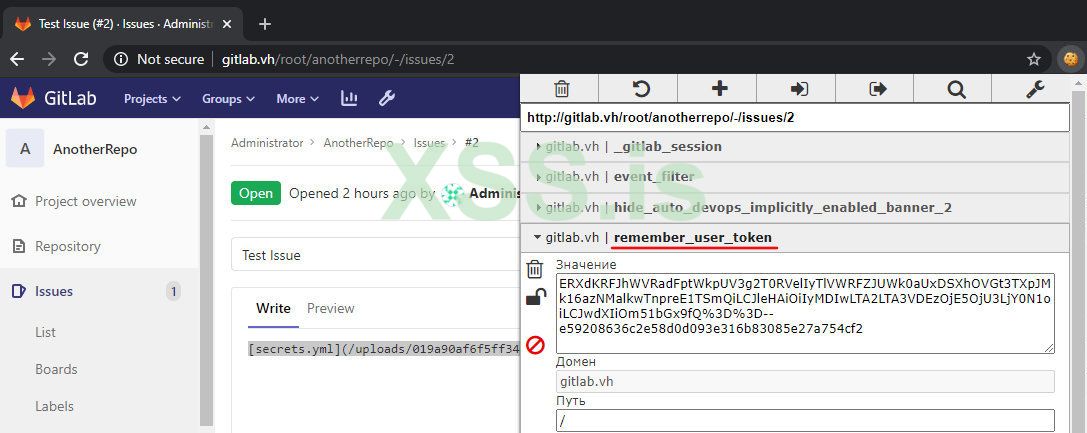The image size is (1087, 433).
Task: Click the cookie editor URL field
Action: [794, 118]
